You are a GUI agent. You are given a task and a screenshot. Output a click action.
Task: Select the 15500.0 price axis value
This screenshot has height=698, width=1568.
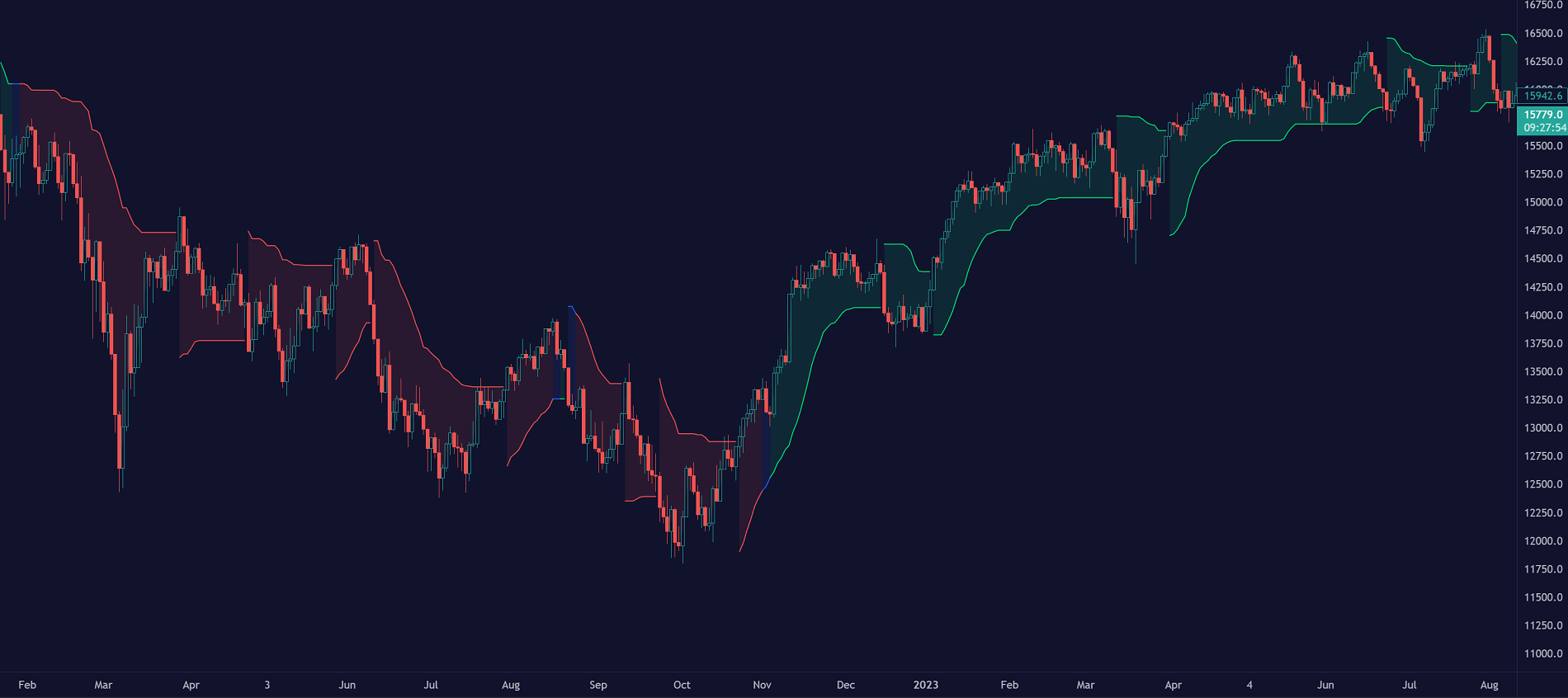[x=1543, y=146]
